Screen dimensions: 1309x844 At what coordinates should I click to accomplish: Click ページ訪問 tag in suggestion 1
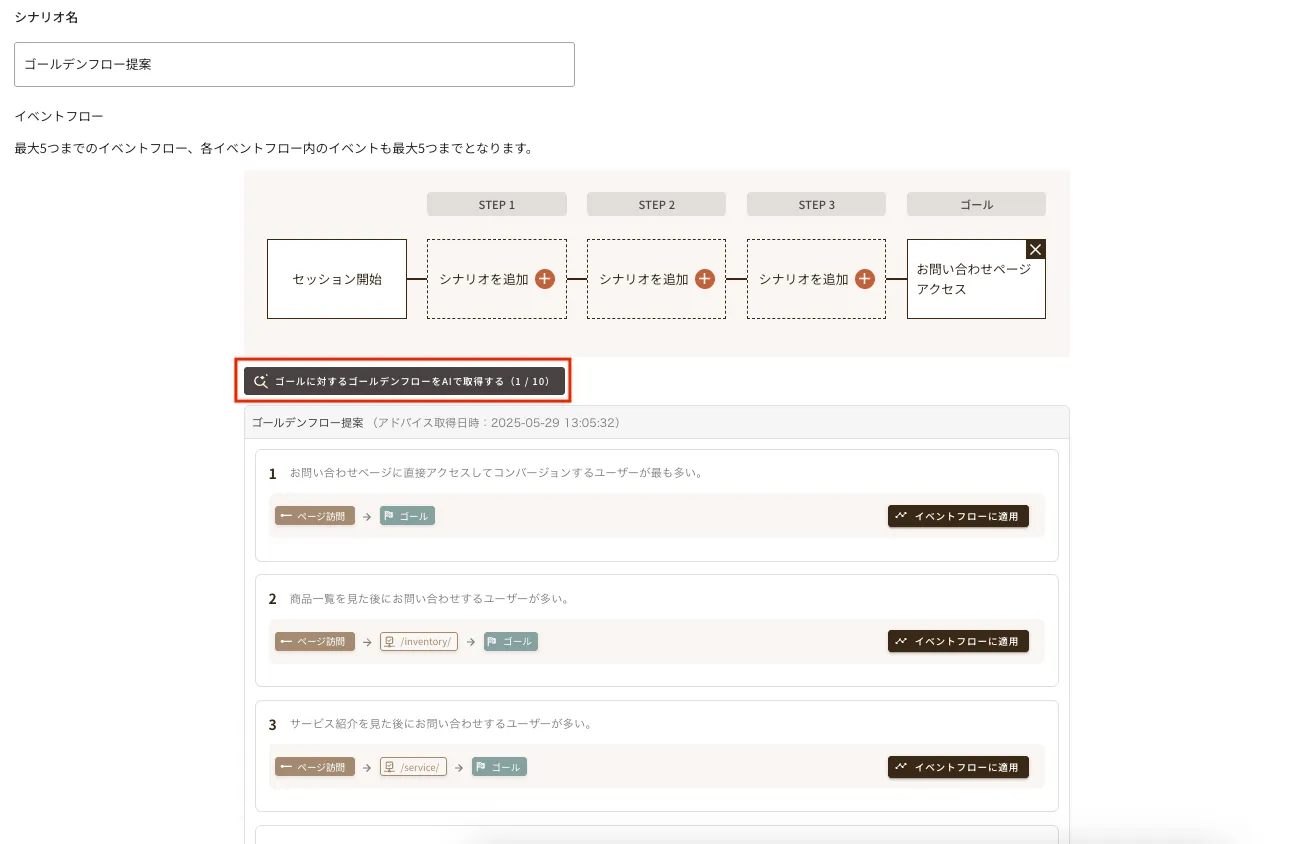tap(314, 516)
